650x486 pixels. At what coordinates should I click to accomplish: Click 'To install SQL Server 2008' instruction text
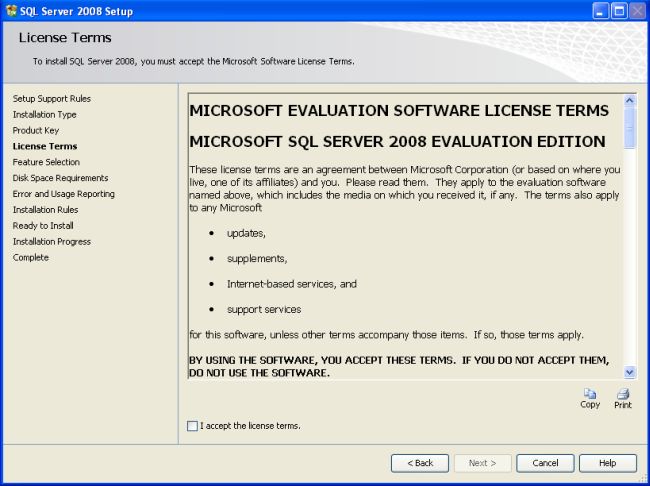(194, 61)
